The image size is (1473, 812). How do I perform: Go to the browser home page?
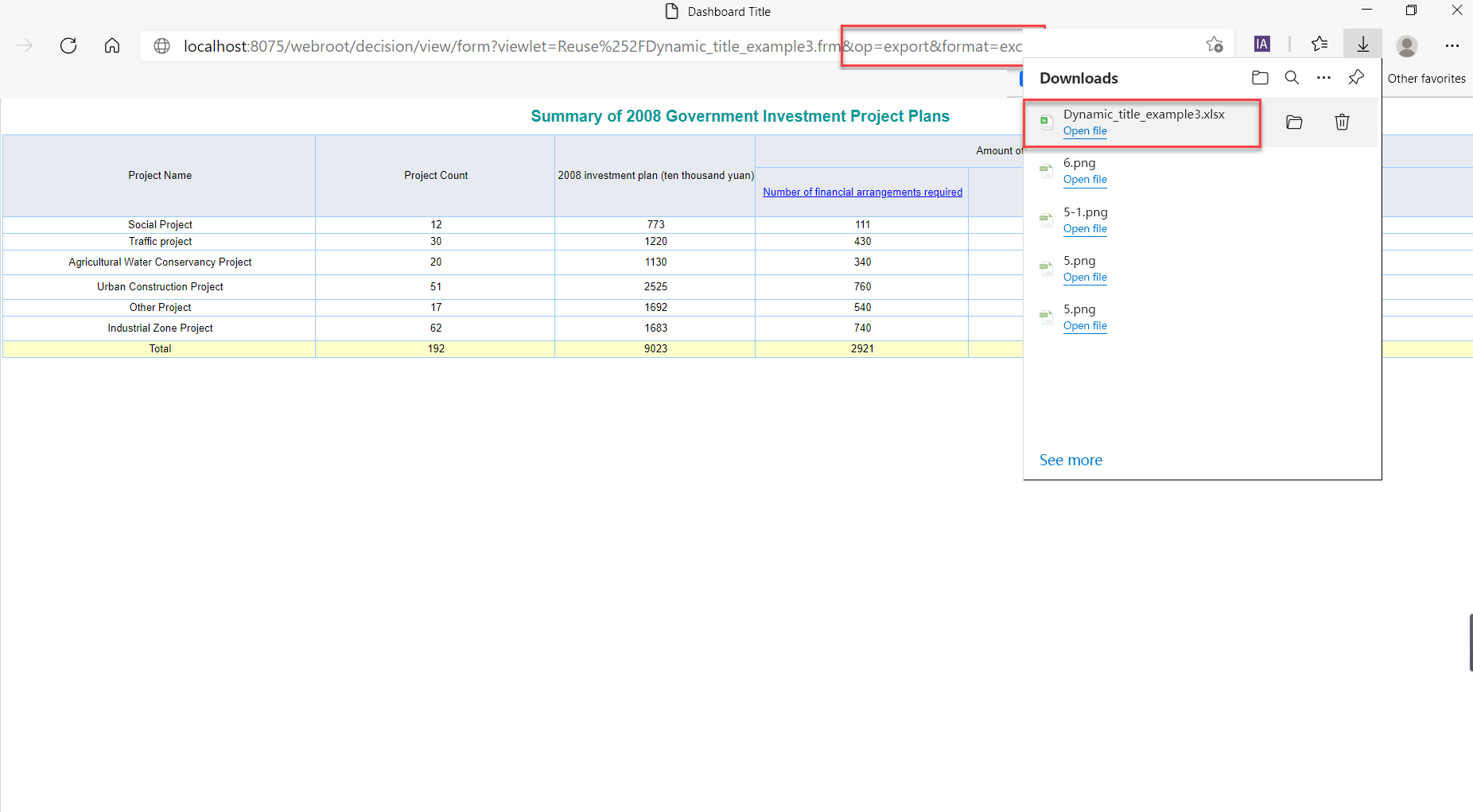coord(112,45)
